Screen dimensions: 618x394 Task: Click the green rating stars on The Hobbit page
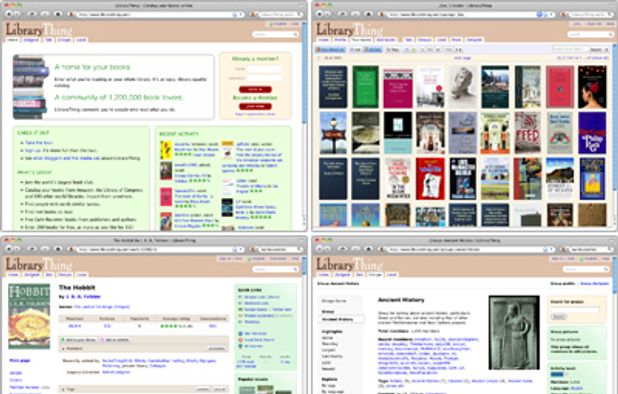click(168, 326)
